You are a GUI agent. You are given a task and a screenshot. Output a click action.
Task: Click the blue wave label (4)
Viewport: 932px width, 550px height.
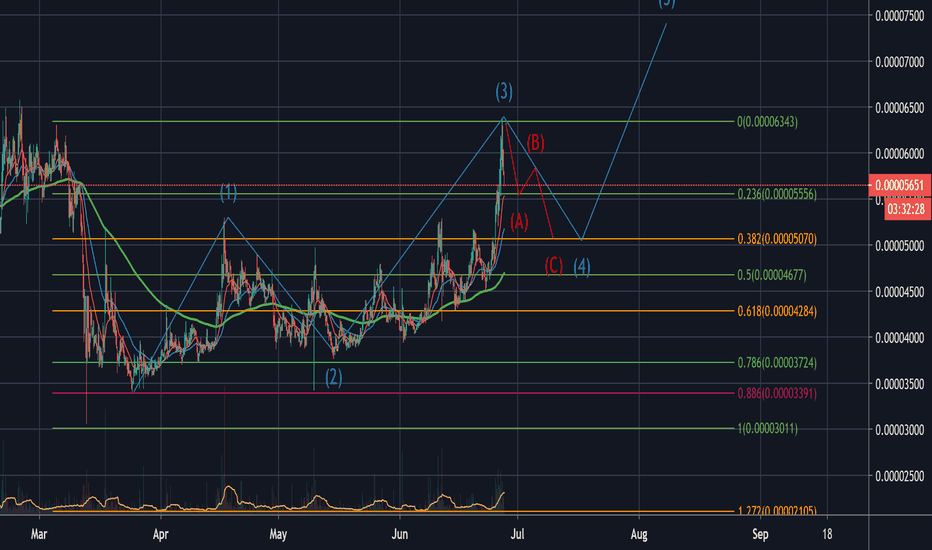[x=582, y=267]
